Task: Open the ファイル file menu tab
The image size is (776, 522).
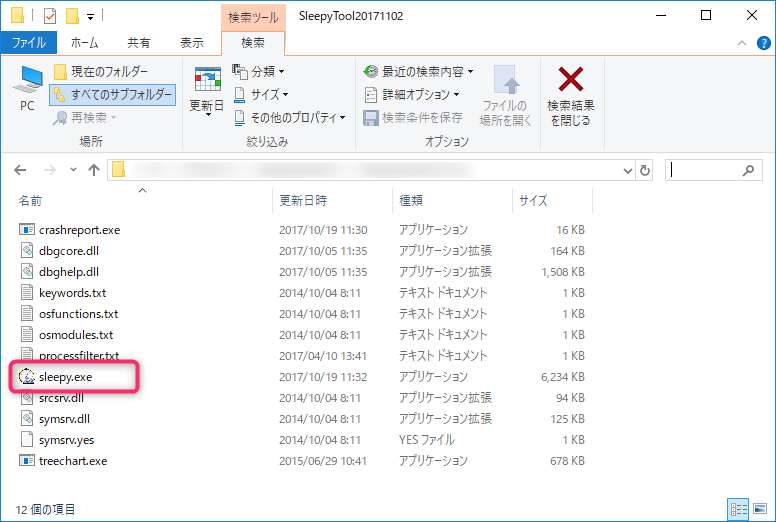Action: click(29, 43)
